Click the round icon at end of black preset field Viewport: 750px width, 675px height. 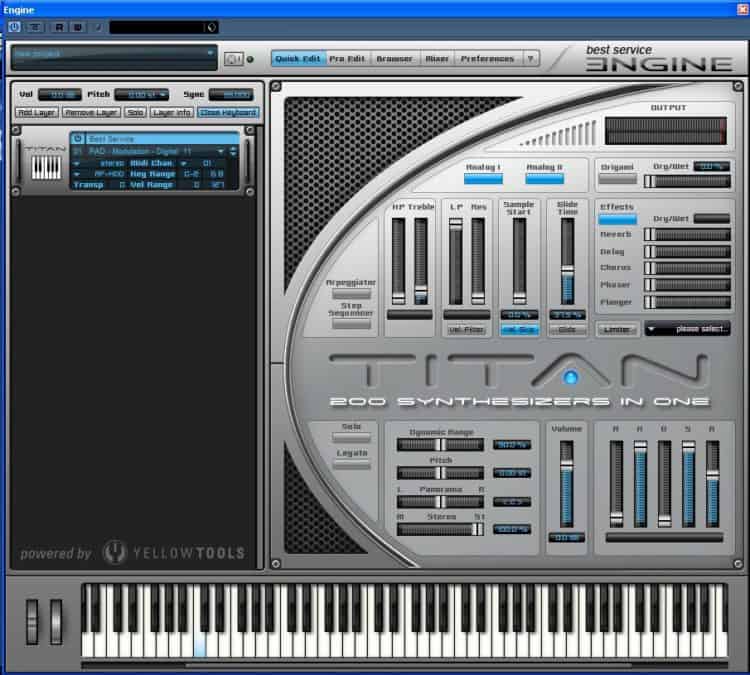click(211, 27)
